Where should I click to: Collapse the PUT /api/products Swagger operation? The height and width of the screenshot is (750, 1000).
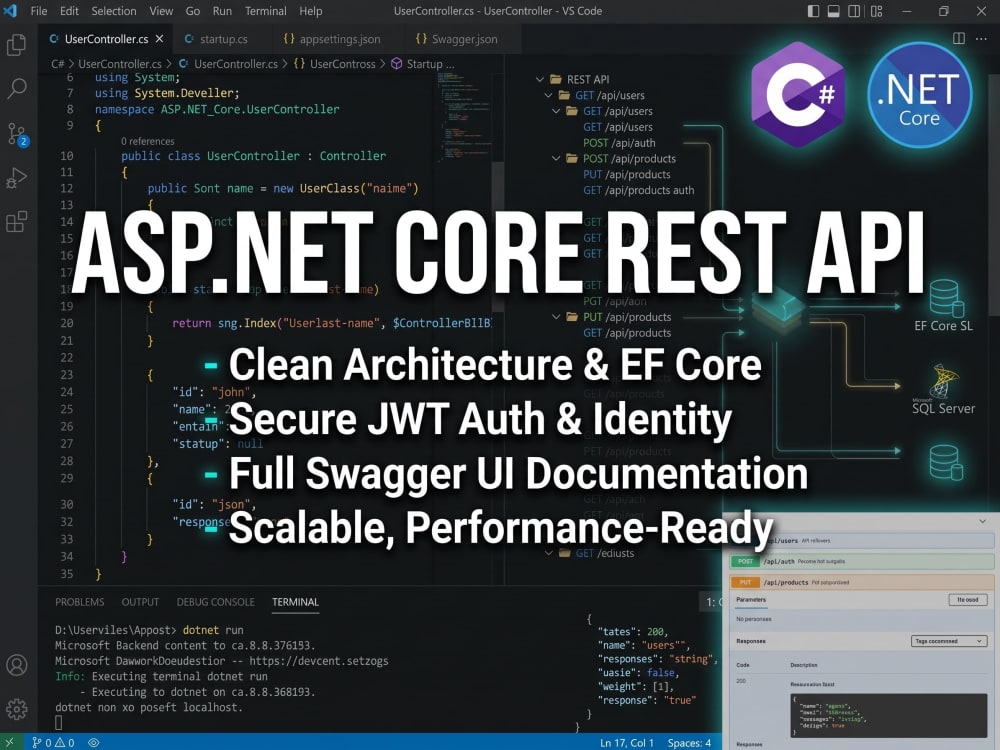coord(862,582)
